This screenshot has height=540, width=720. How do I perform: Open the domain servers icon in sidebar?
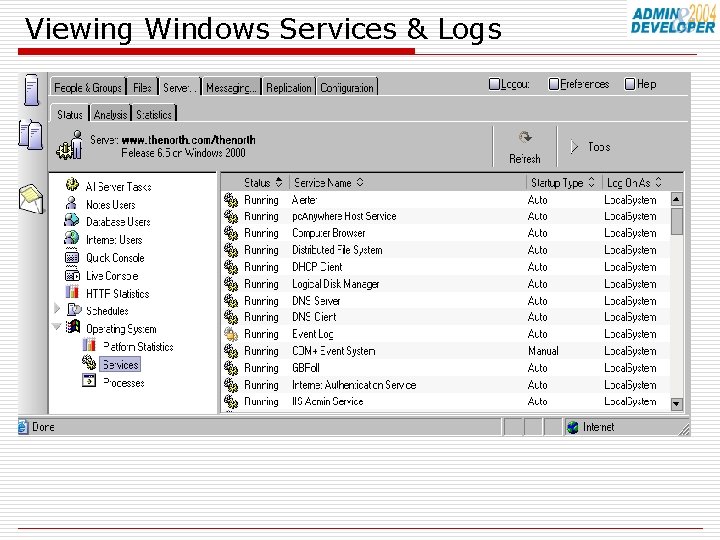(x=30, y=135)
